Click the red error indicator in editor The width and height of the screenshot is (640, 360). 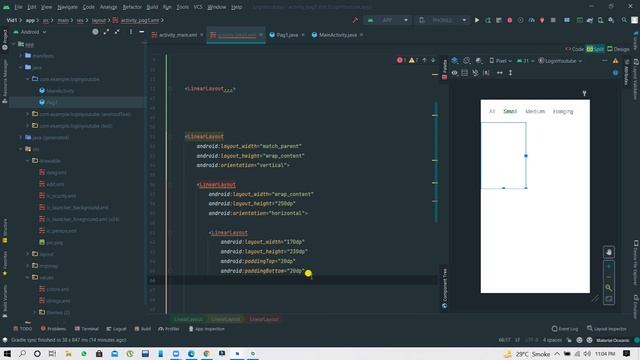[x=400, y=60]
